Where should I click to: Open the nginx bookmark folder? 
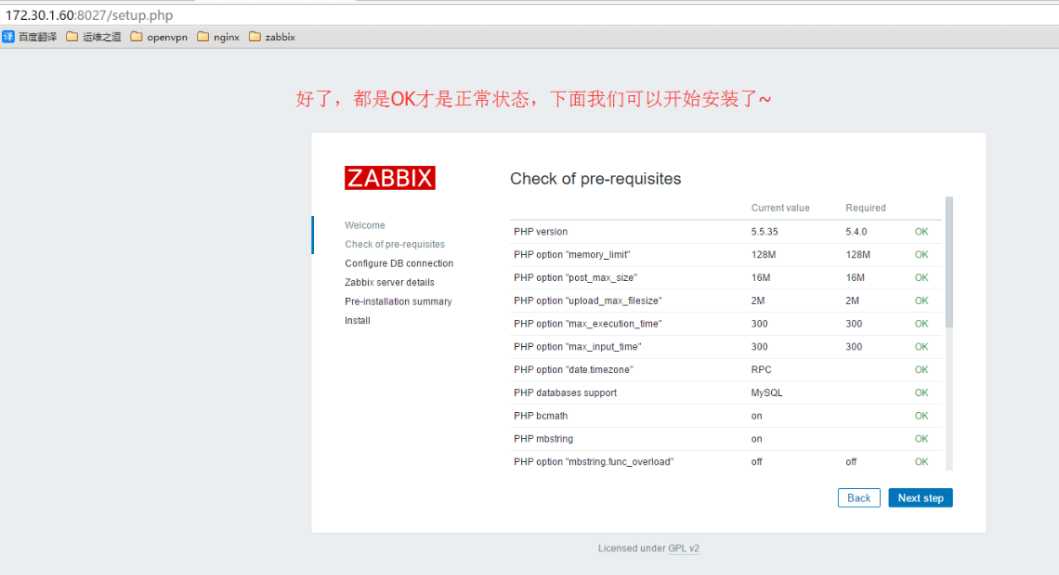(218, 37)
